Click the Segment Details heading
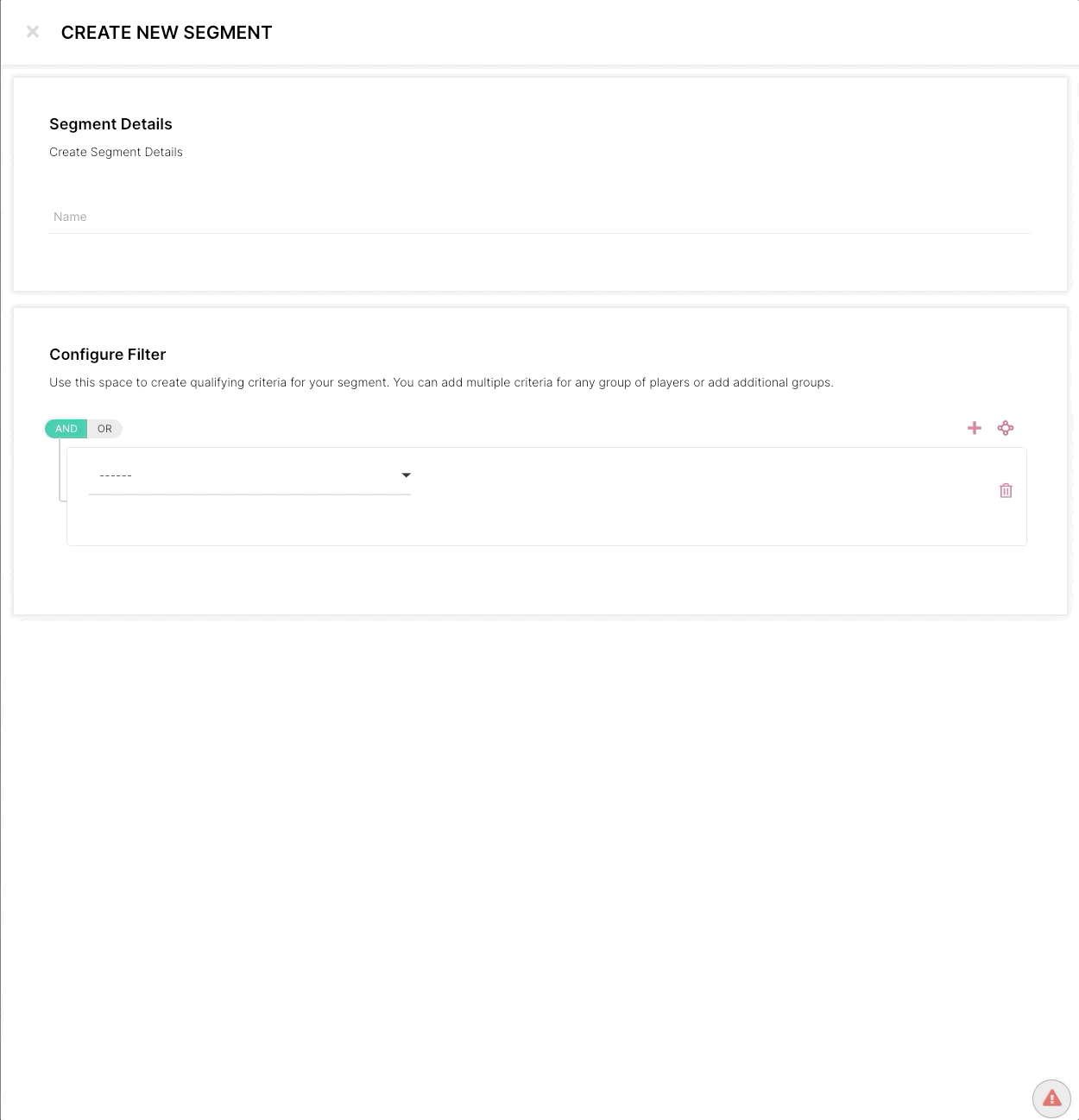The width and height of the screenshot is (1079, 1120). (x=110, y=124)
